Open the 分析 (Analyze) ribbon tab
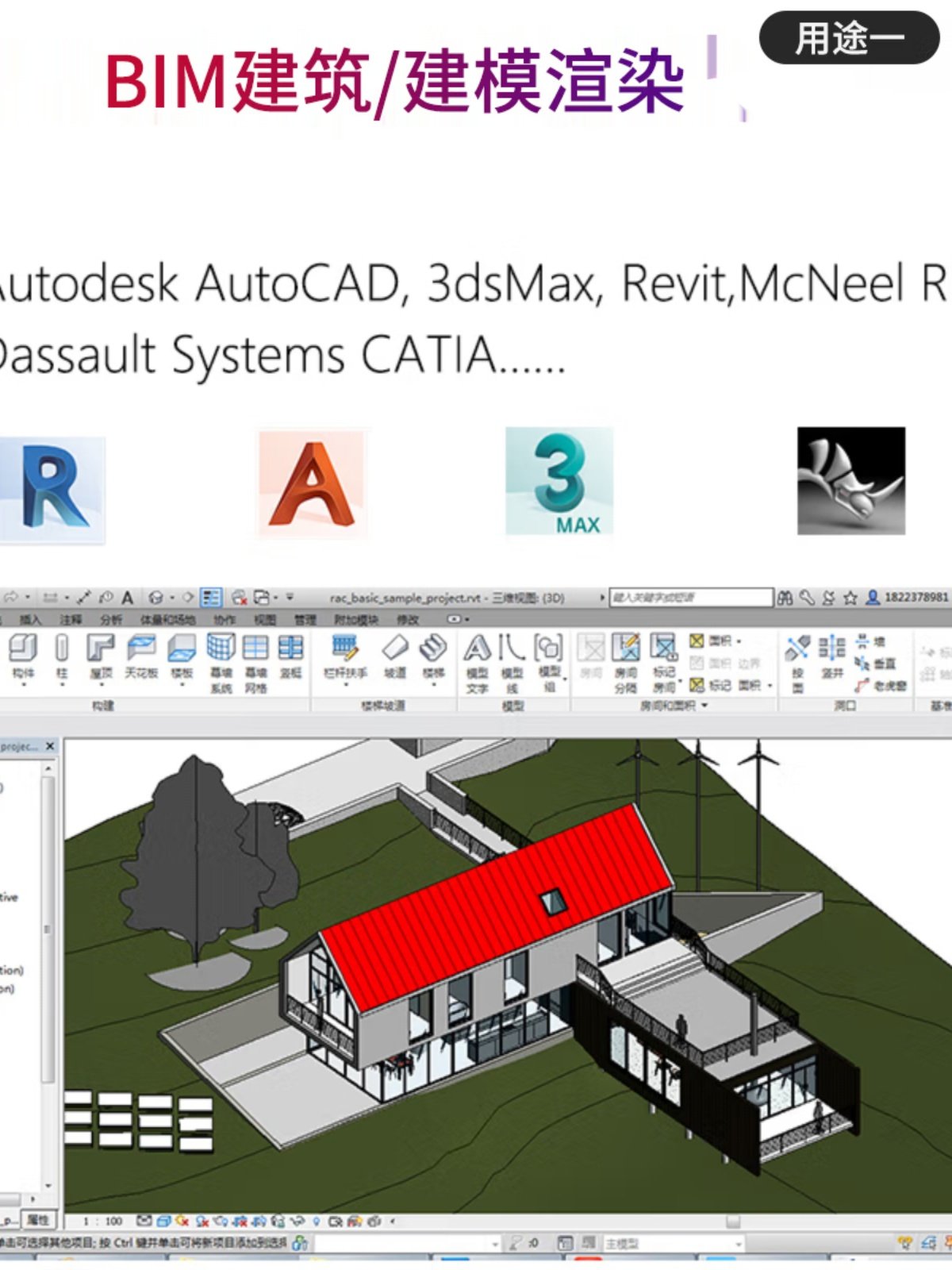952x1270 pixels. (x=111, y=619)
